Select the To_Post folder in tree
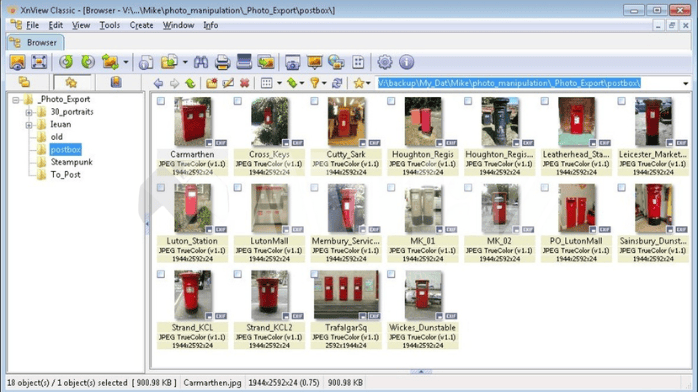 [x=65, y=174]
